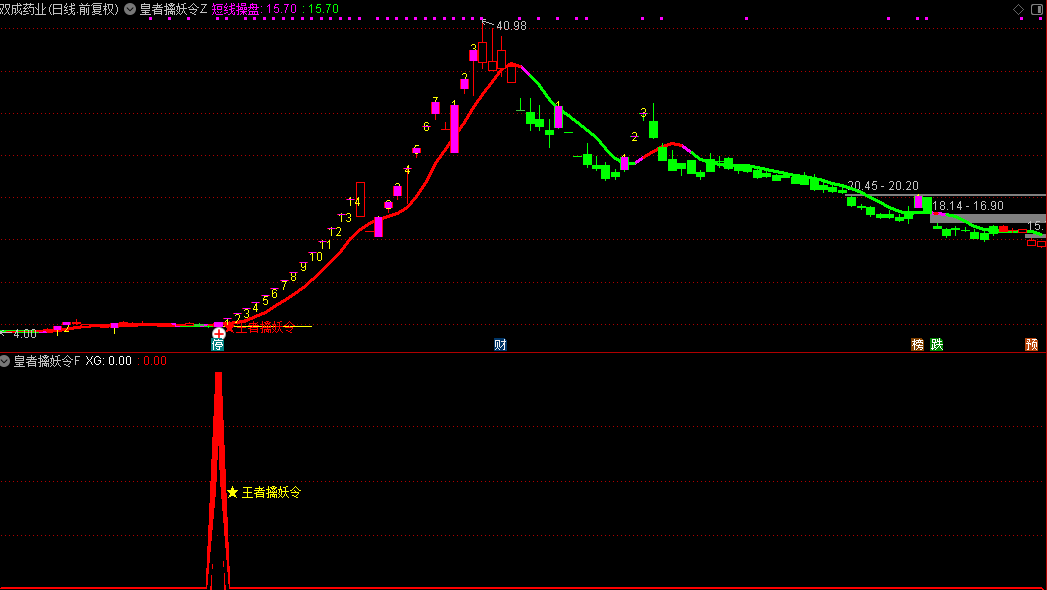
Task: Select the 短线操盘: 15.70 value
Action: pos(254,9)
